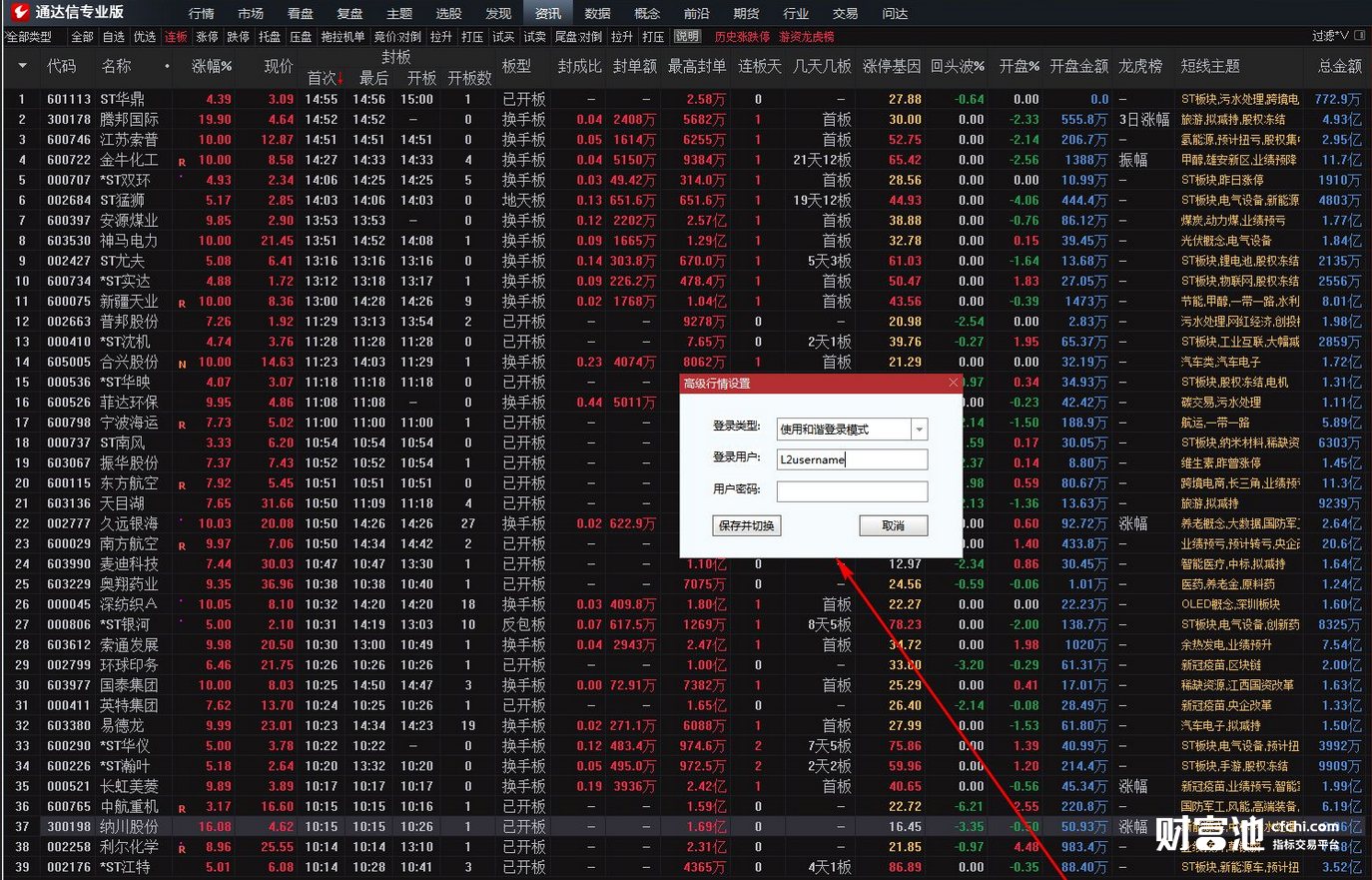Select the 主题 menu item
This screenshot has width=1372, height=880.
coord(398,13)
